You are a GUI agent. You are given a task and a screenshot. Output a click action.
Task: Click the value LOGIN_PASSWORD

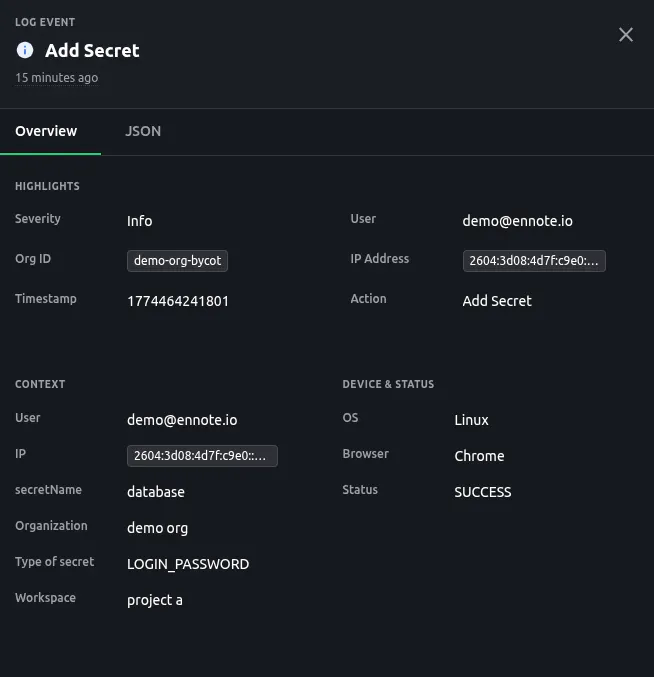point(188,564)
